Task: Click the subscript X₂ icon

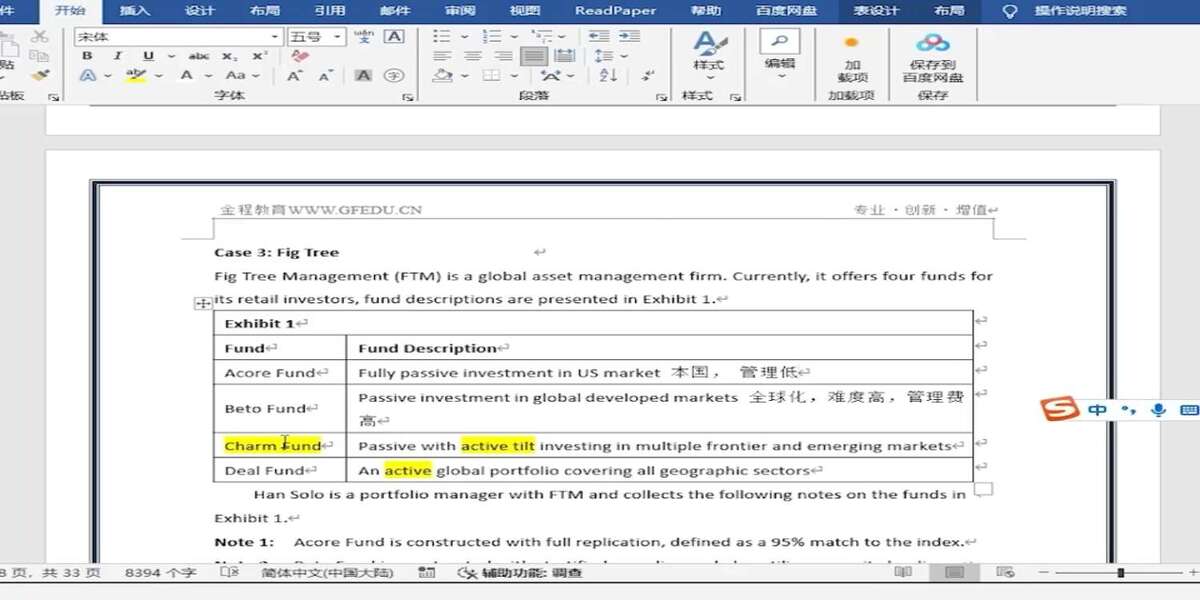Action: [x=230, y=56]
